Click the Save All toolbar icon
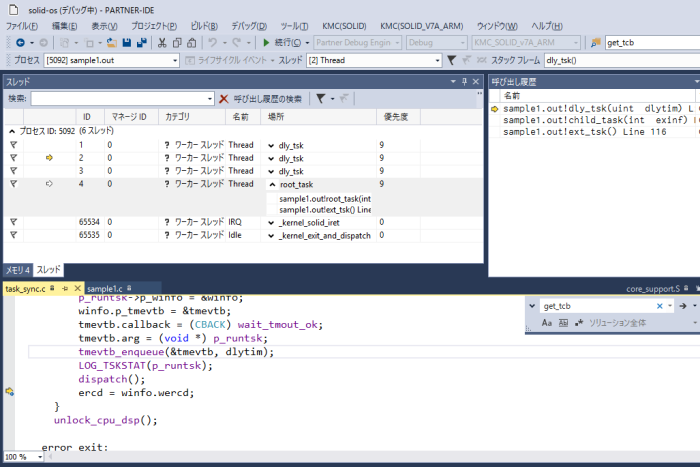Image resolution: width=700 pixels, height=467 pixels. [x=142, y=43]
